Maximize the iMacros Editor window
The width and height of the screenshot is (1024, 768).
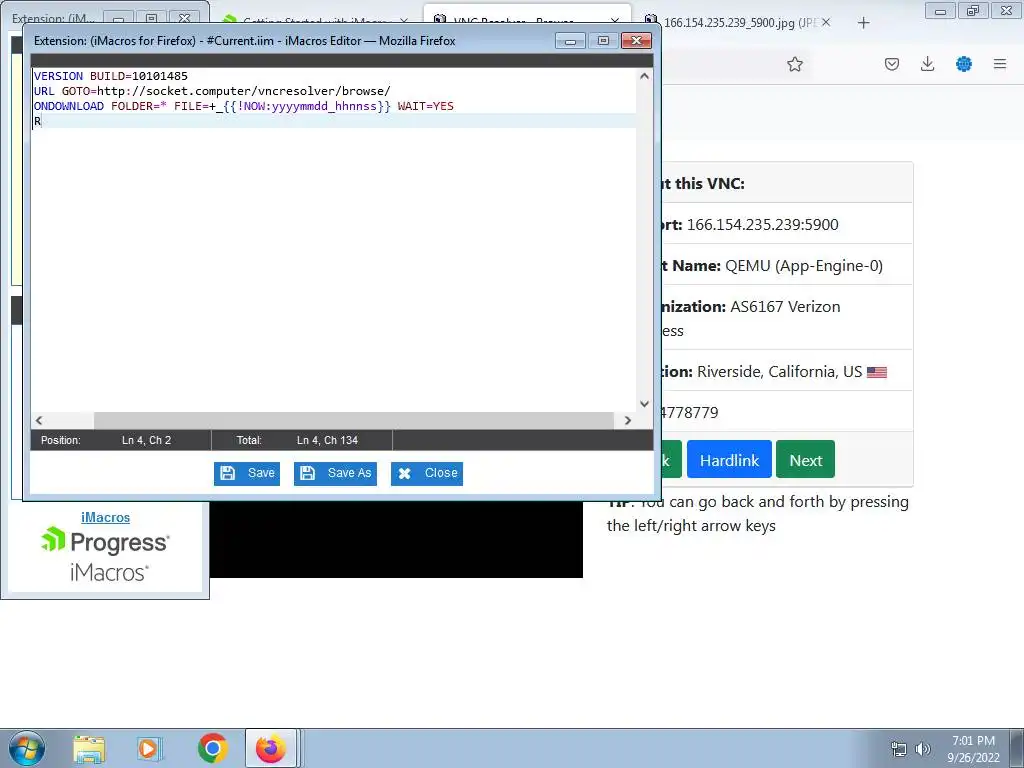pos(603,41)
